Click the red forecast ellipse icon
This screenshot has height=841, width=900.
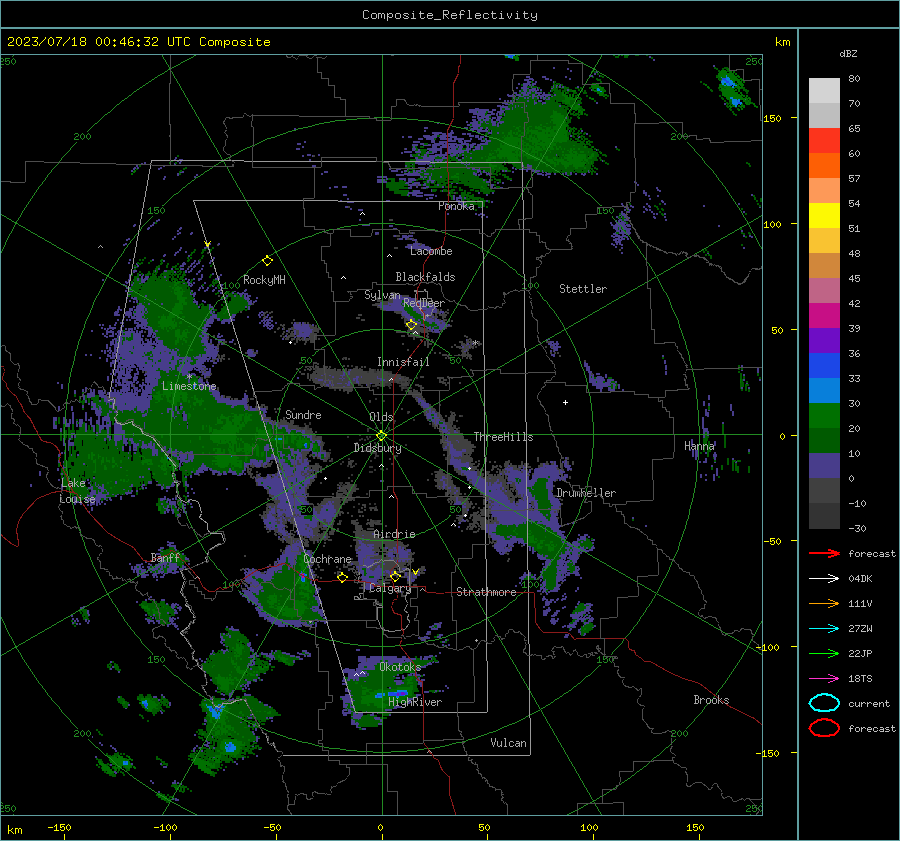(824, 728)
